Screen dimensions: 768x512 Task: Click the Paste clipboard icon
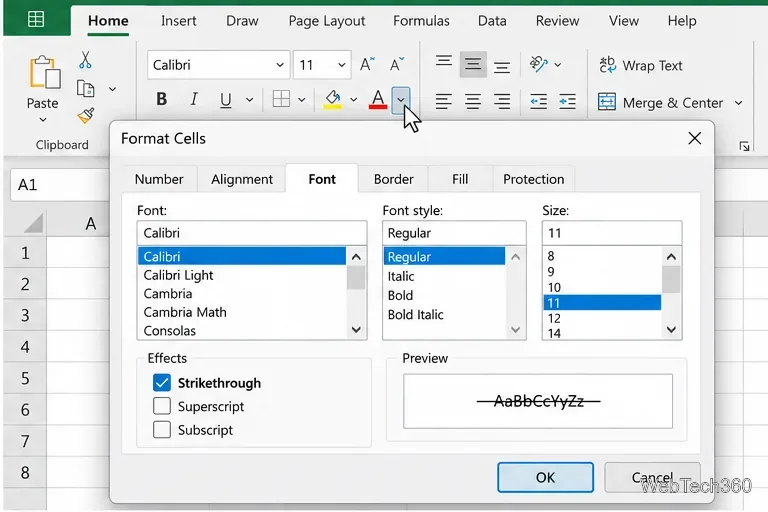[45, 73]
